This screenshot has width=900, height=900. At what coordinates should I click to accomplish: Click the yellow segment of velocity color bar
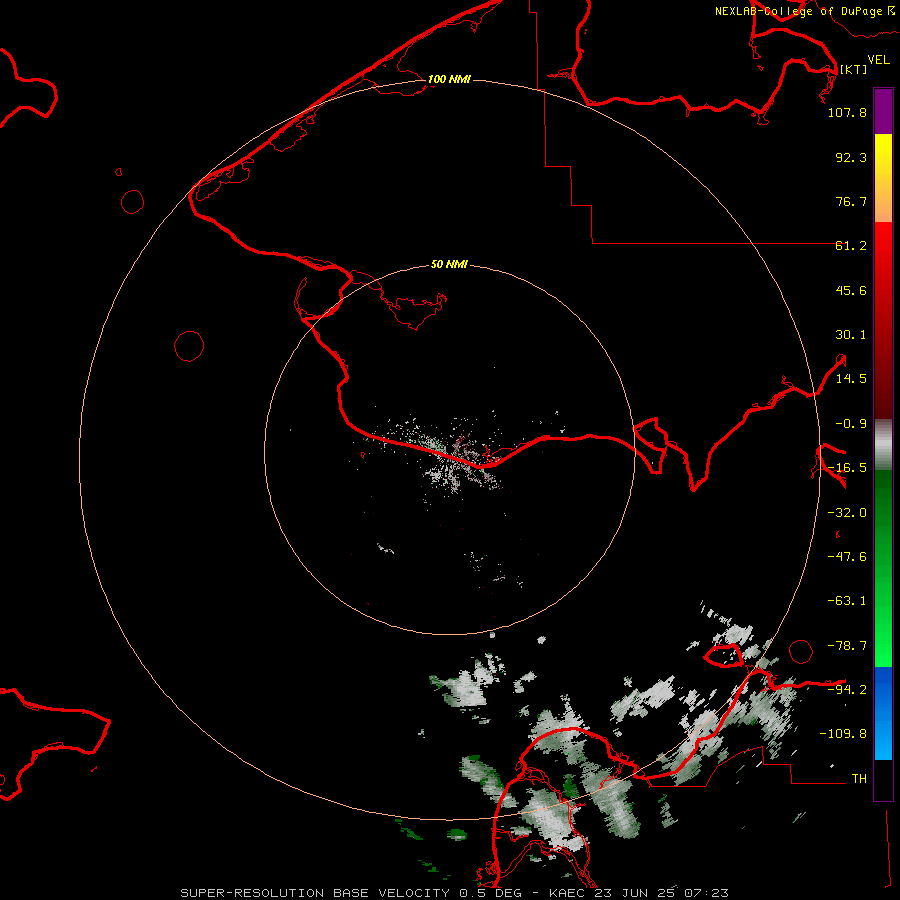tap(883, 178)
